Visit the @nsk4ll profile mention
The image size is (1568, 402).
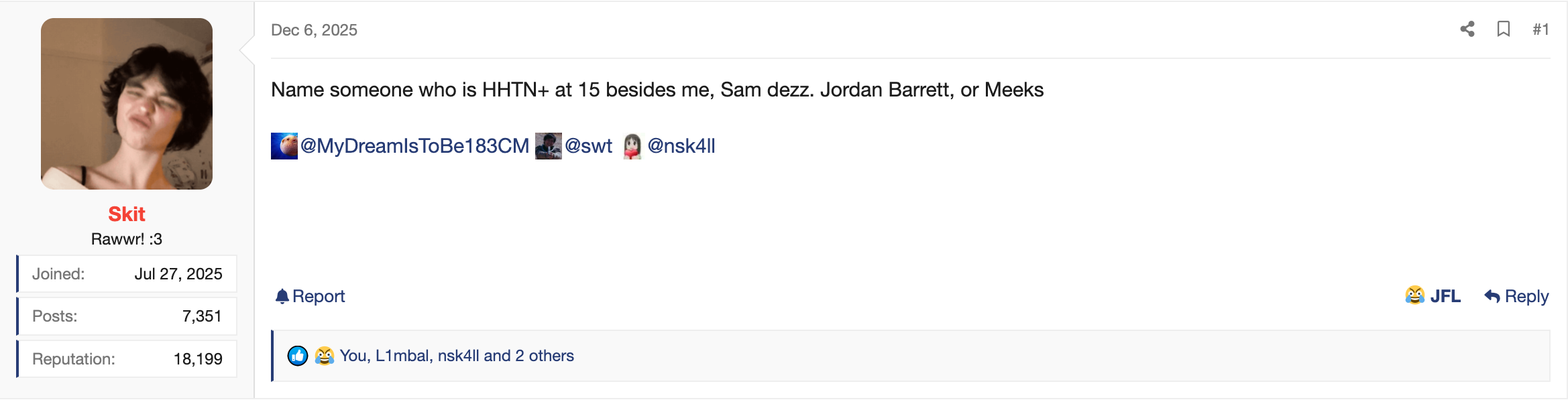click(681, 146)
